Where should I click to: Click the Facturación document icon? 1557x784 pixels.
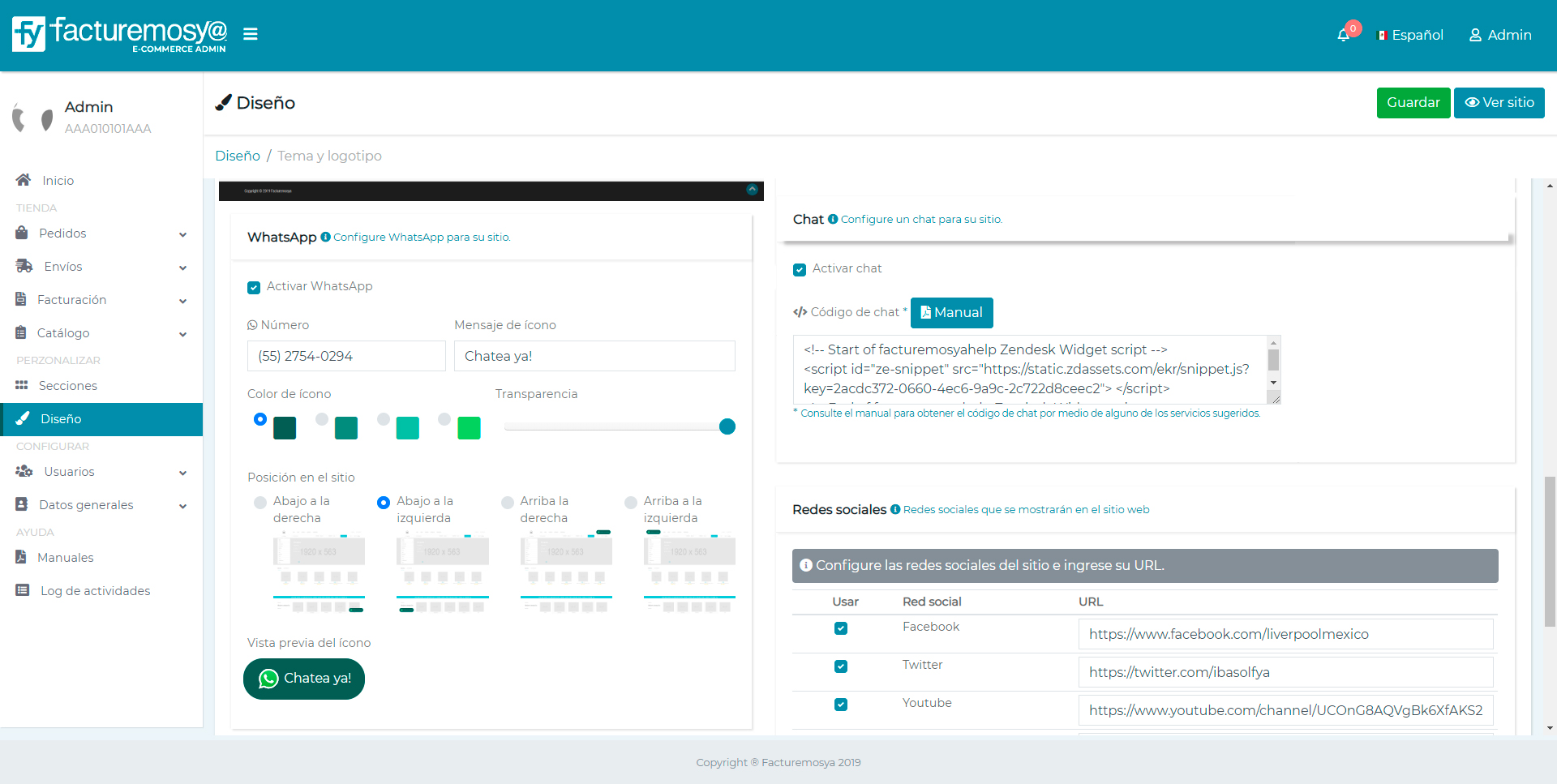[x=21, y=299]
